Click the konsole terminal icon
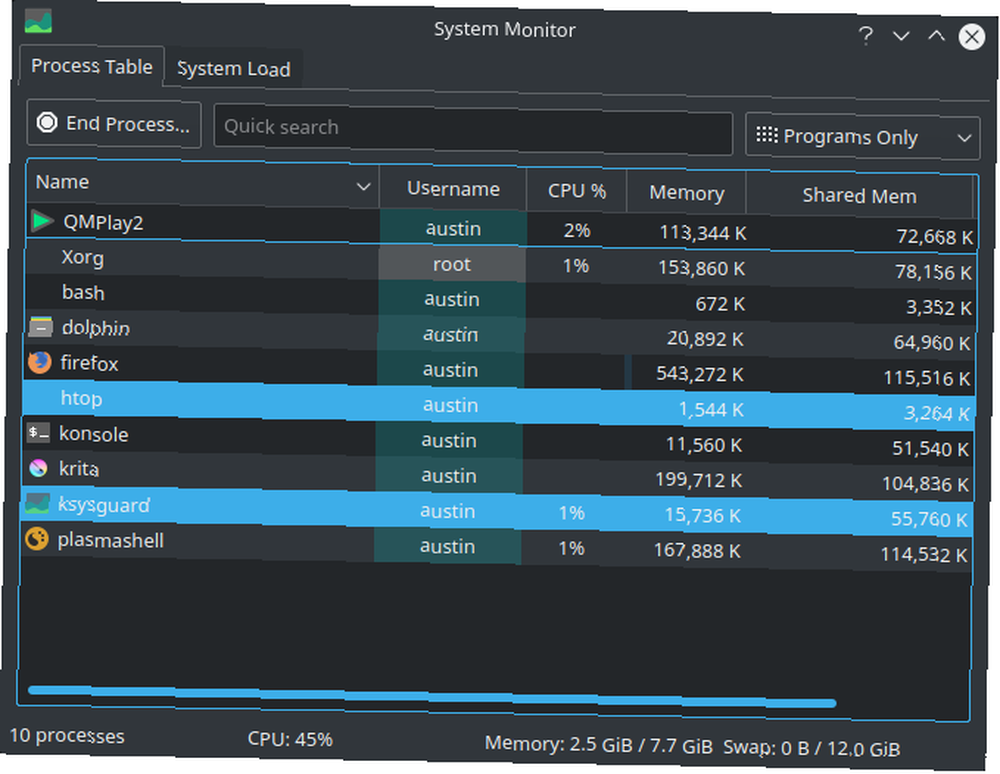The width and height of the screenshot is (1000, 774). tap(38, 433)
